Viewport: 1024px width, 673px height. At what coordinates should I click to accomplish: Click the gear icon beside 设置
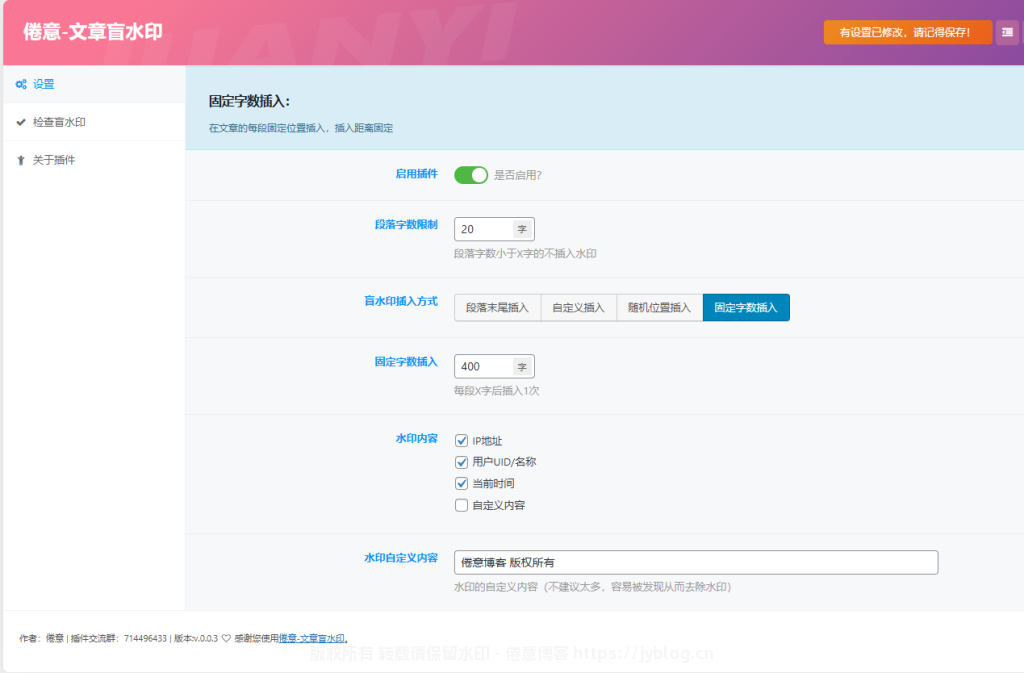21,84
